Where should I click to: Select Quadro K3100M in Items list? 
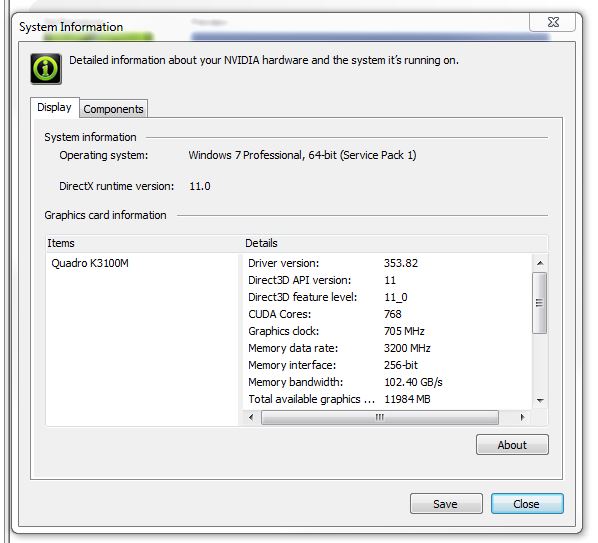point(90,263)
